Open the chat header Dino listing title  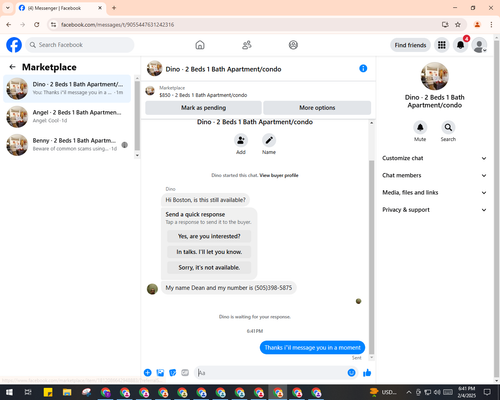(223, 69)
